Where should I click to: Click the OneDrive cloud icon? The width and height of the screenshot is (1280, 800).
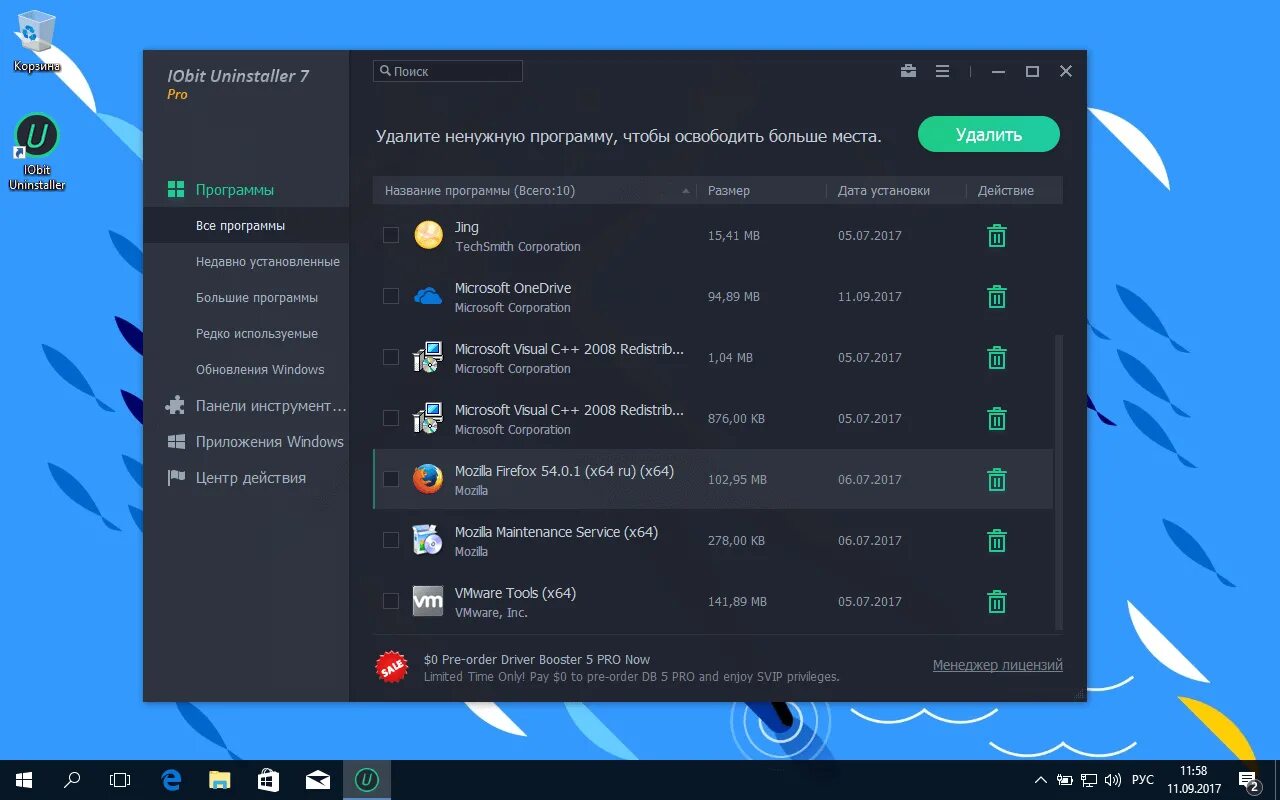point(428,297)
